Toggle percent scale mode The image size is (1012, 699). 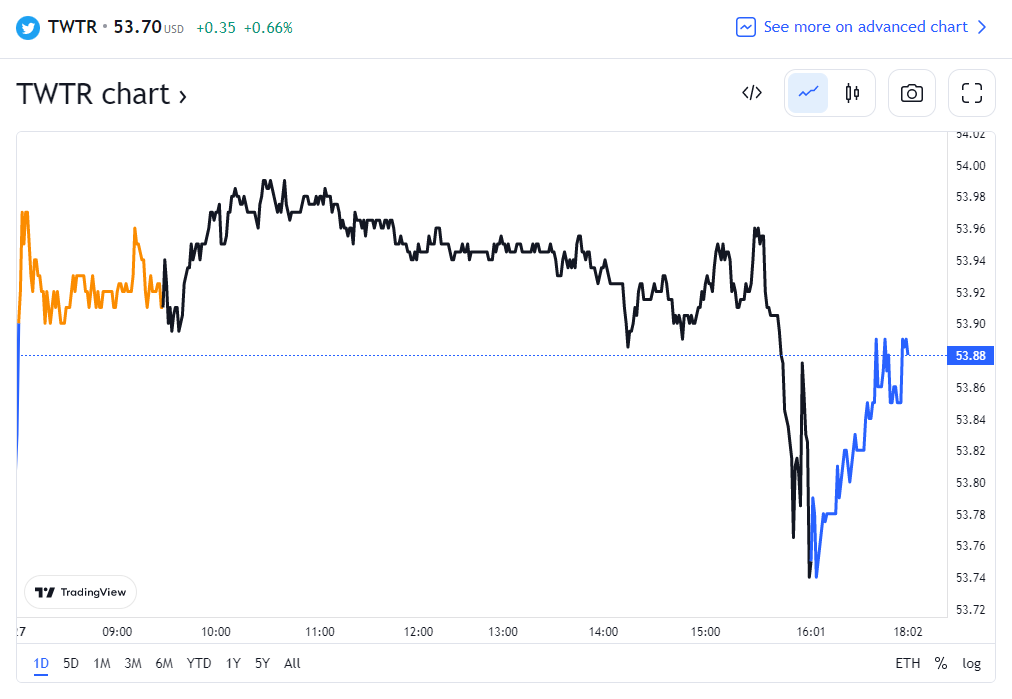[x=941, y=663]
